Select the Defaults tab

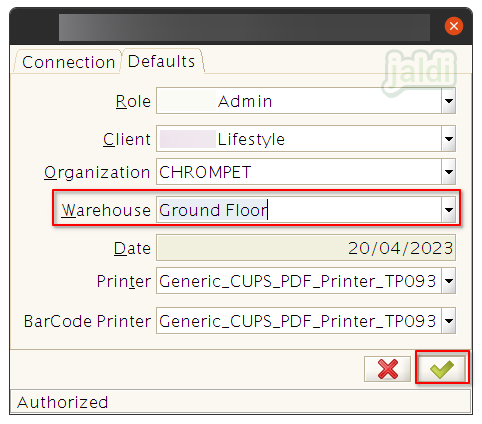(162, 61)
